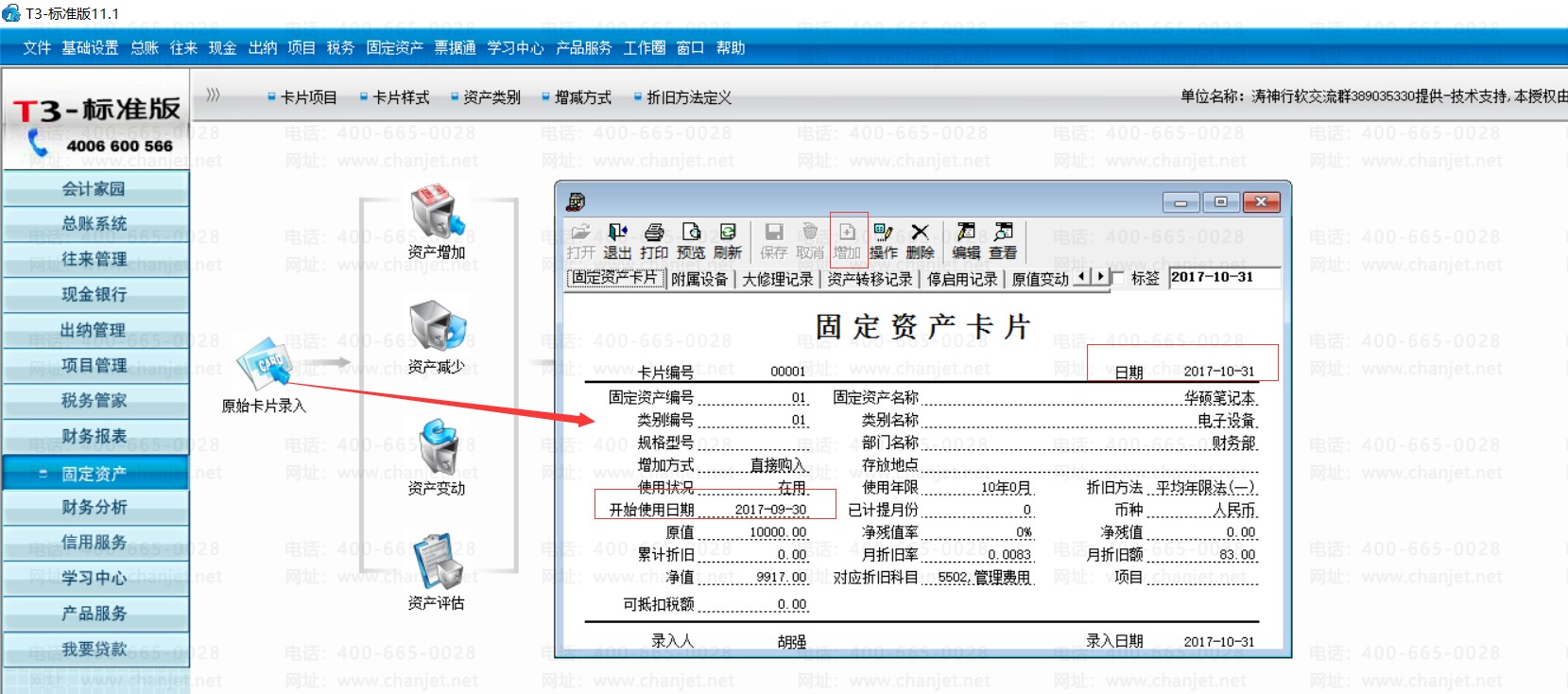Toggle the 标签 checkbox
Image resolution: width=1568 pixels, height=694 pixels.
pyautogui.click(x=1118, y=278)
